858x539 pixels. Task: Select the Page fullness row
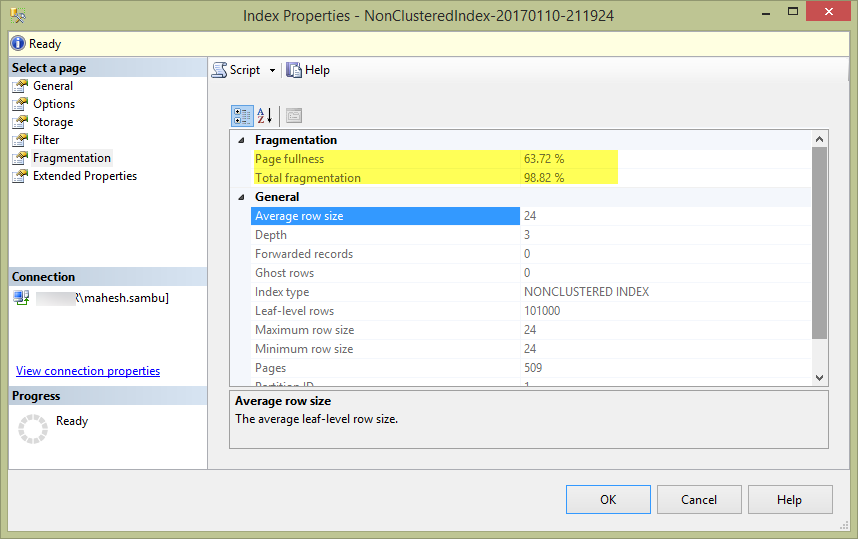click(x=531, y=159)
